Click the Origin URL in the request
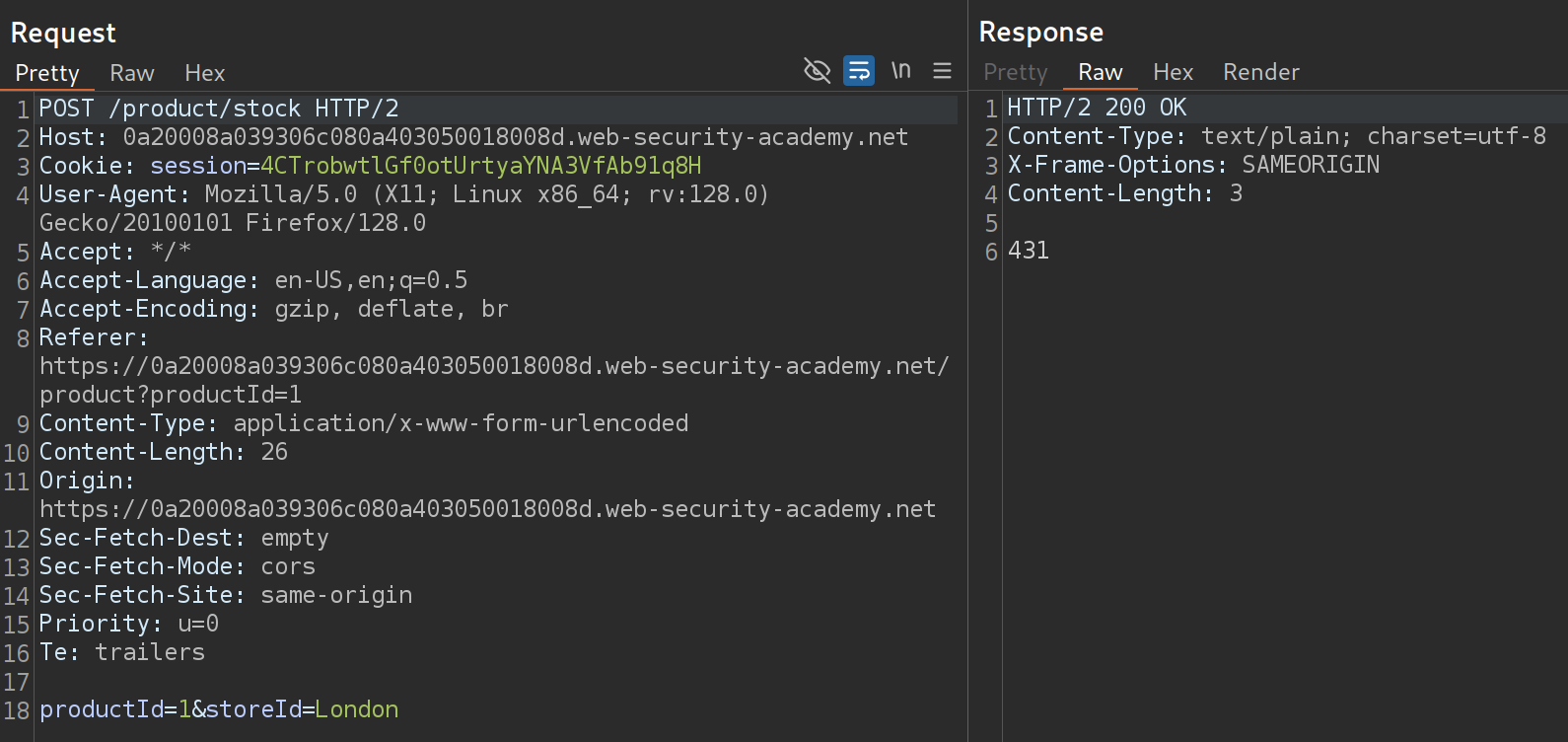Screen dimensions: 1568x742 tap(487, 509)
